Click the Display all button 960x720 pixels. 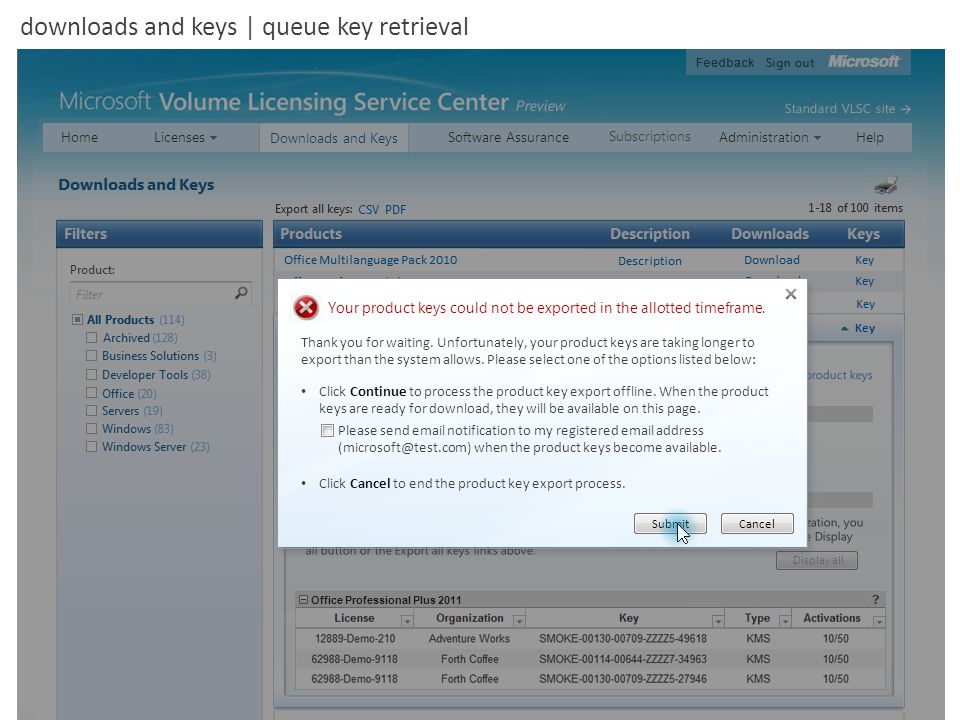pos(817,560)
